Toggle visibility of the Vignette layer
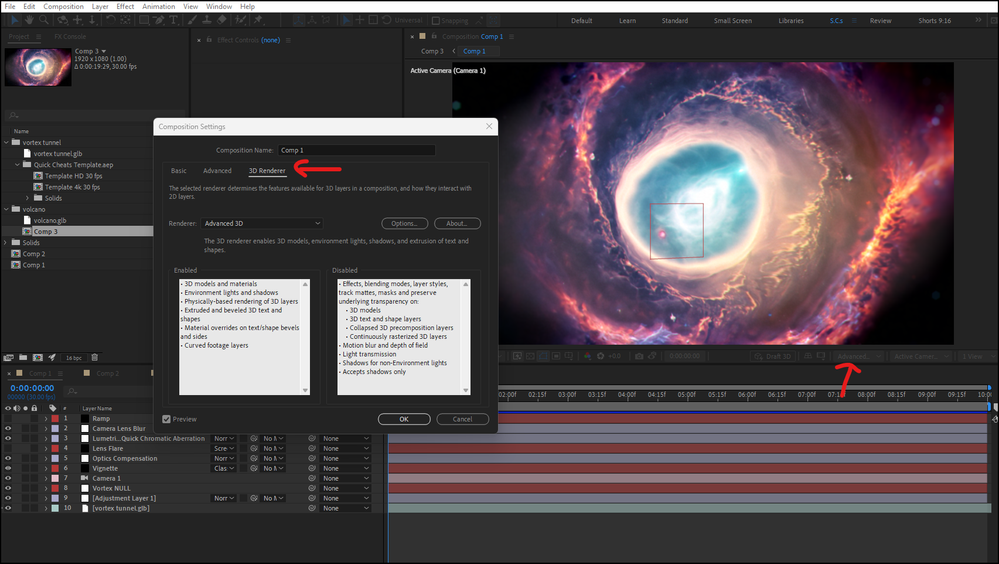 [8, 468]
